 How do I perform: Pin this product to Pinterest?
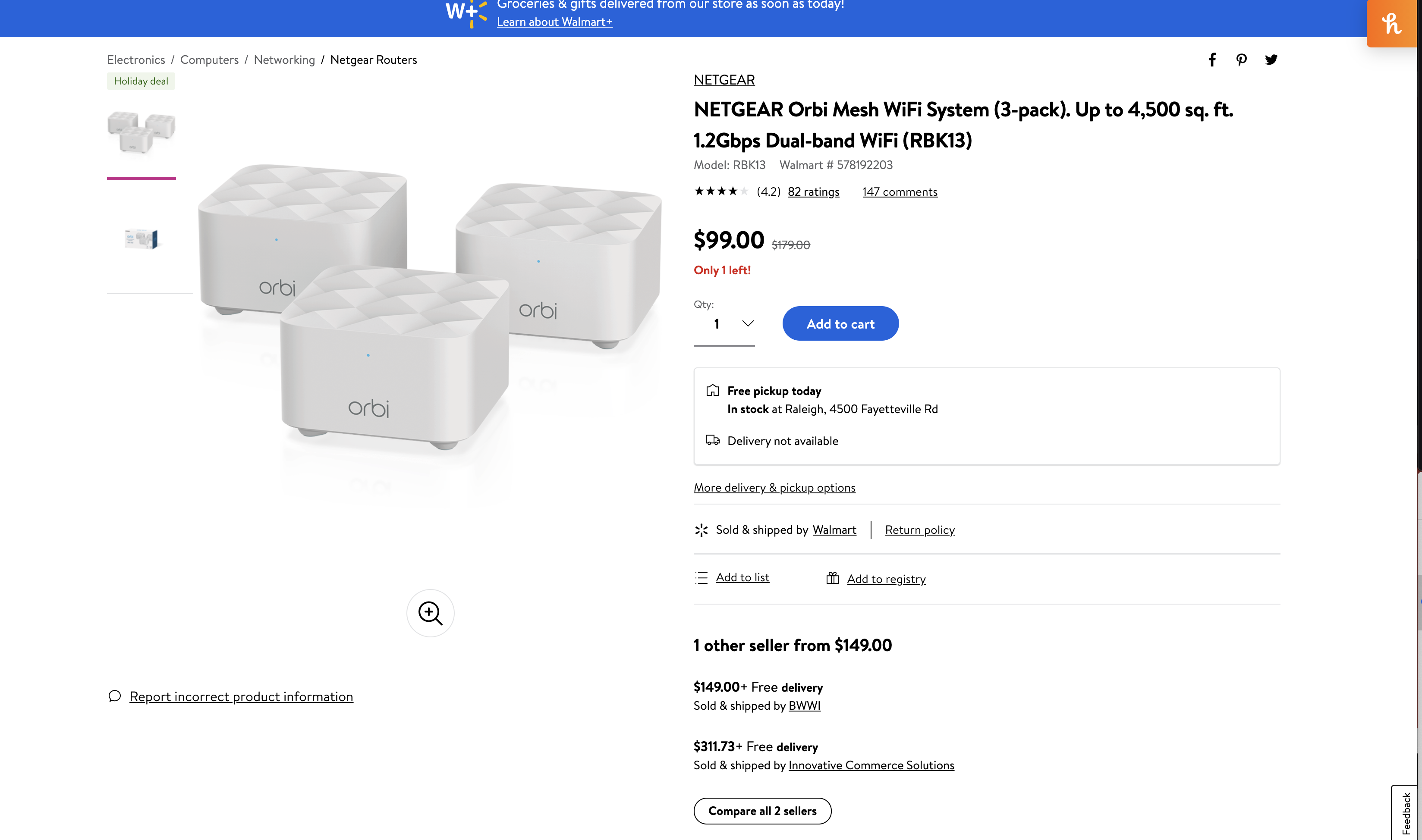tap(1241, 60)
